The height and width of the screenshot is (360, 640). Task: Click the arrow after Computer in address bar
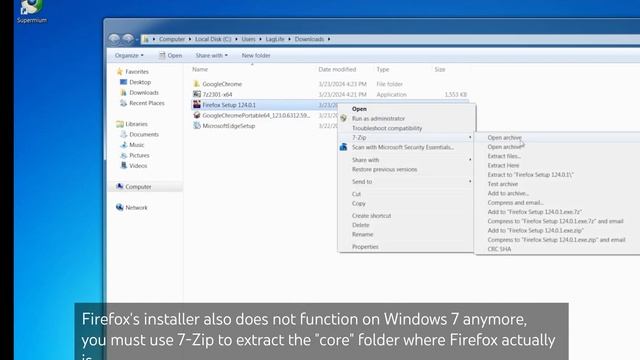coord(190,39)
